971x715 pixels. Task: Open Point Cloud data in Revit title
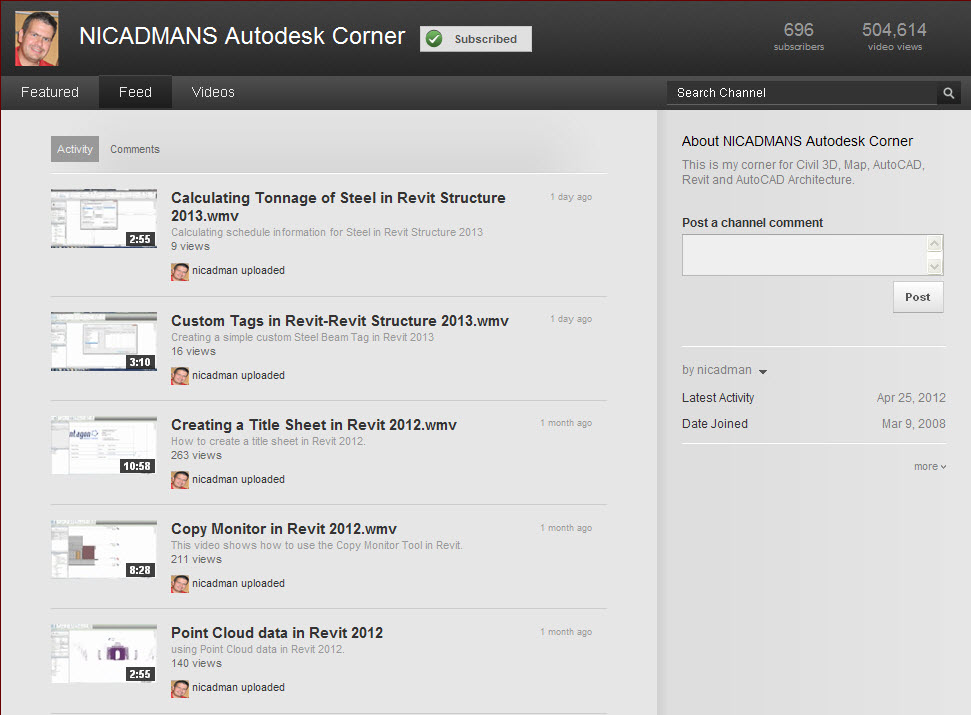click(277, 633)
